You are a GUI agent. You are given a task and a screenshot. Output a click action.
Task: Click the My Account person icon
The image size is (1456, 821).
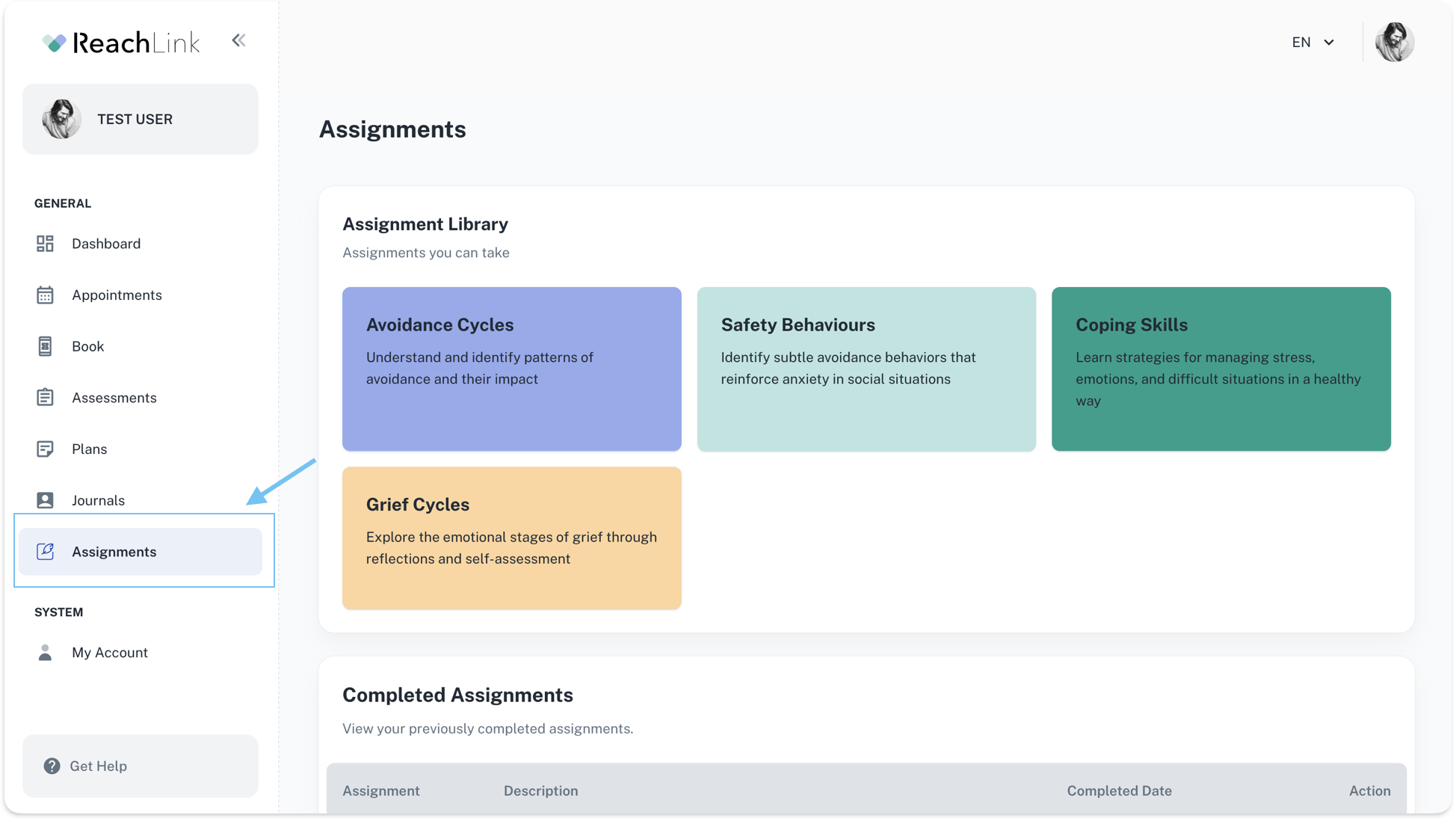pos(45,653)
